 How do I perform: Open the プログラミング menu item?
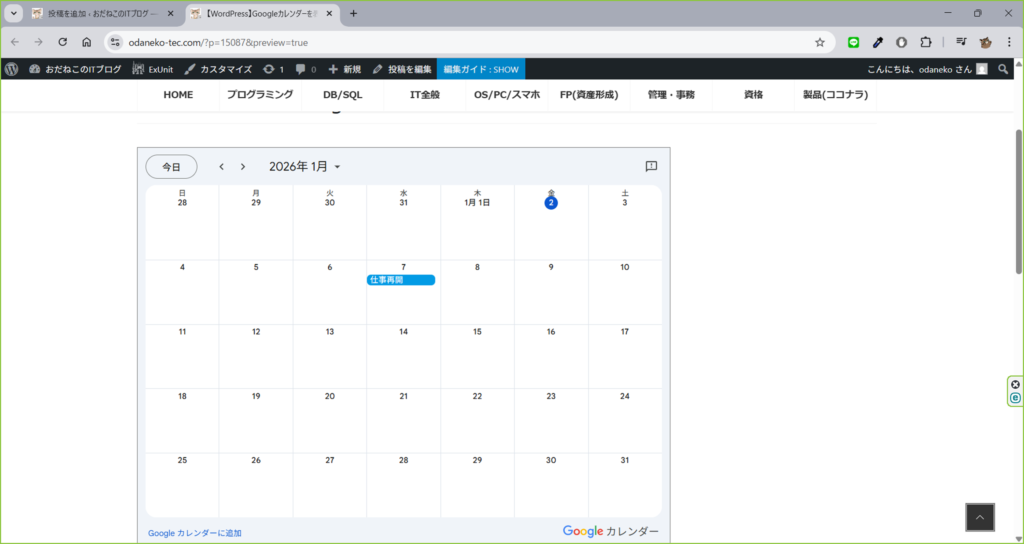click(259, 95)
